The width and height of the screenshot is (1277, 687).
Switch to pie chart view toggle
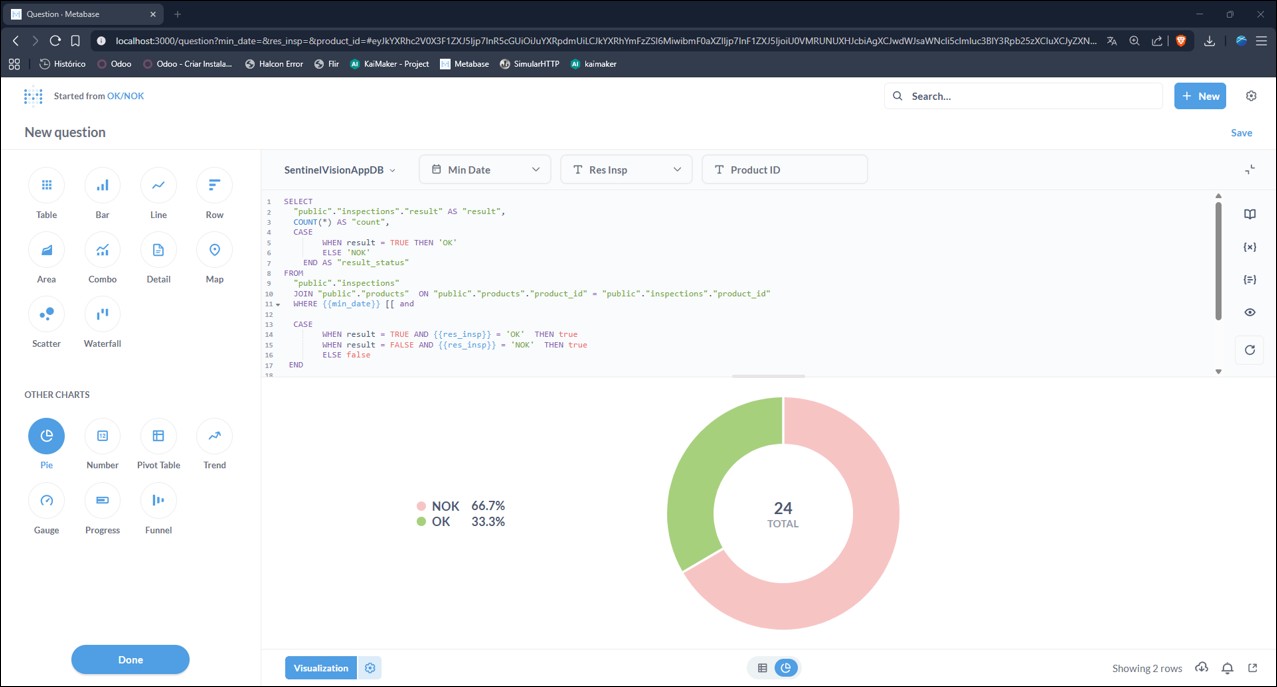click(786, 668)
